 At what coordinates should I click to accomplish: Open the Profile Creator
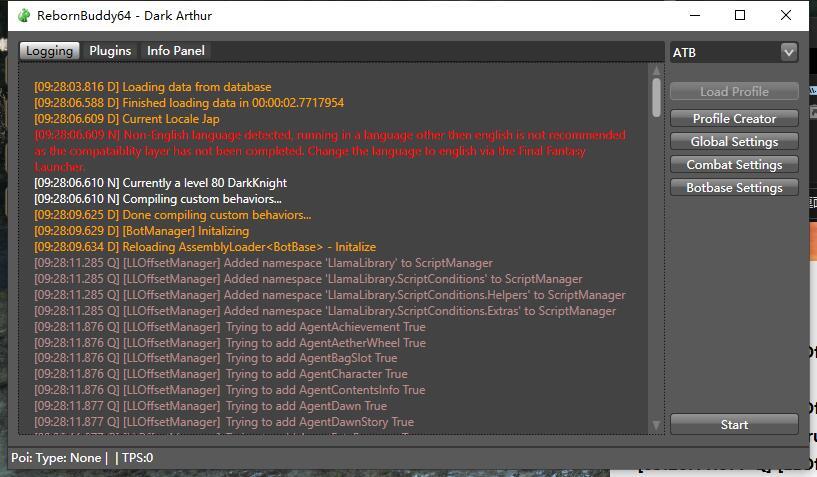tap(734, 119)
